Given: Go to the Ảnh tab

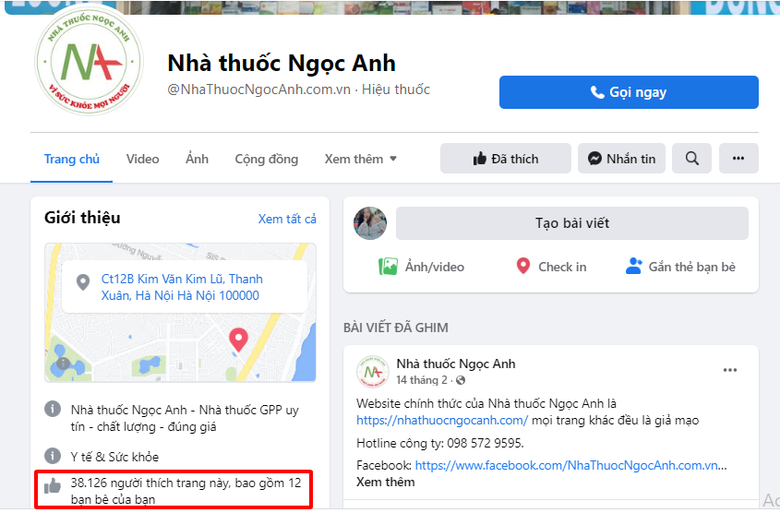Looking at the screenshot, I should 197,159.
